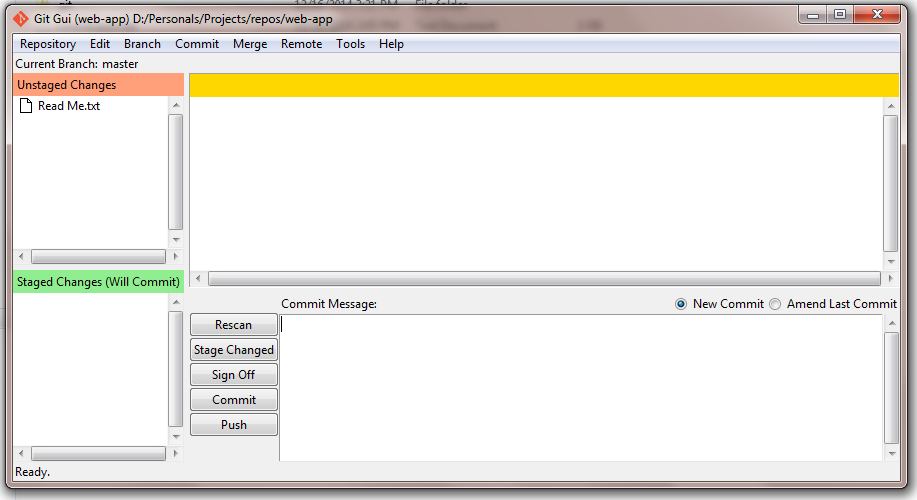The height and width of the screenshot is (500, 917).
Task: Click the Ready. status bar text
Action: pos(32,472)
